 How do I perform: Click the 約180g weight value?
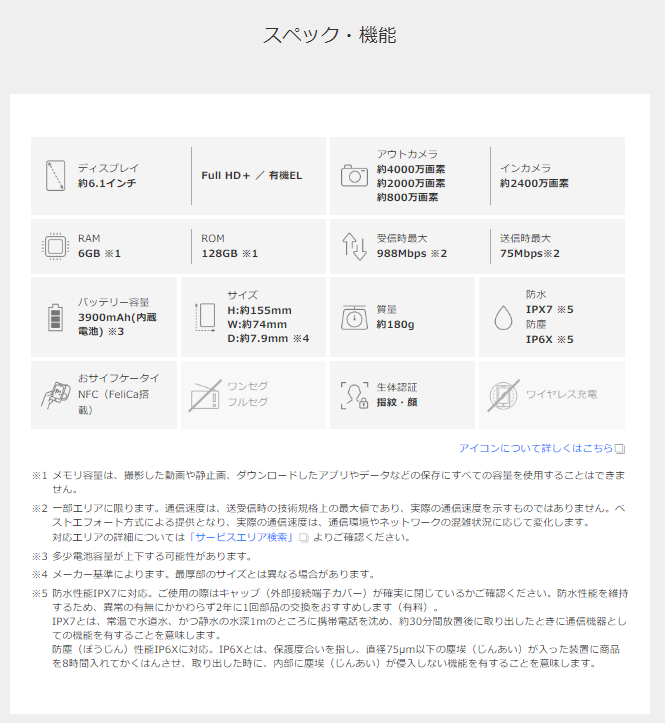coord(395,324)
